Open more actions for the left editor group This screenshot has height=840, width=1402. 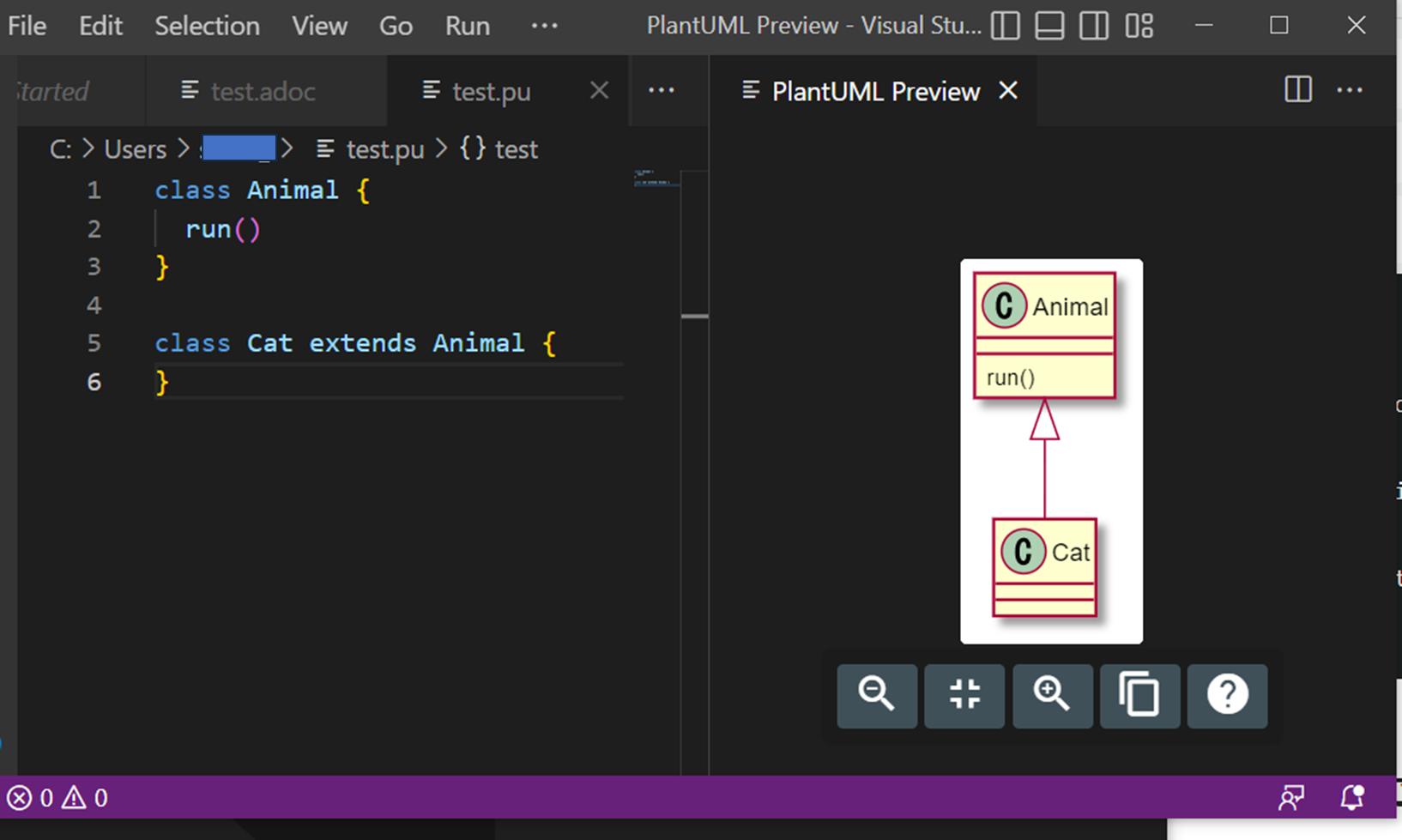(662, 89)
